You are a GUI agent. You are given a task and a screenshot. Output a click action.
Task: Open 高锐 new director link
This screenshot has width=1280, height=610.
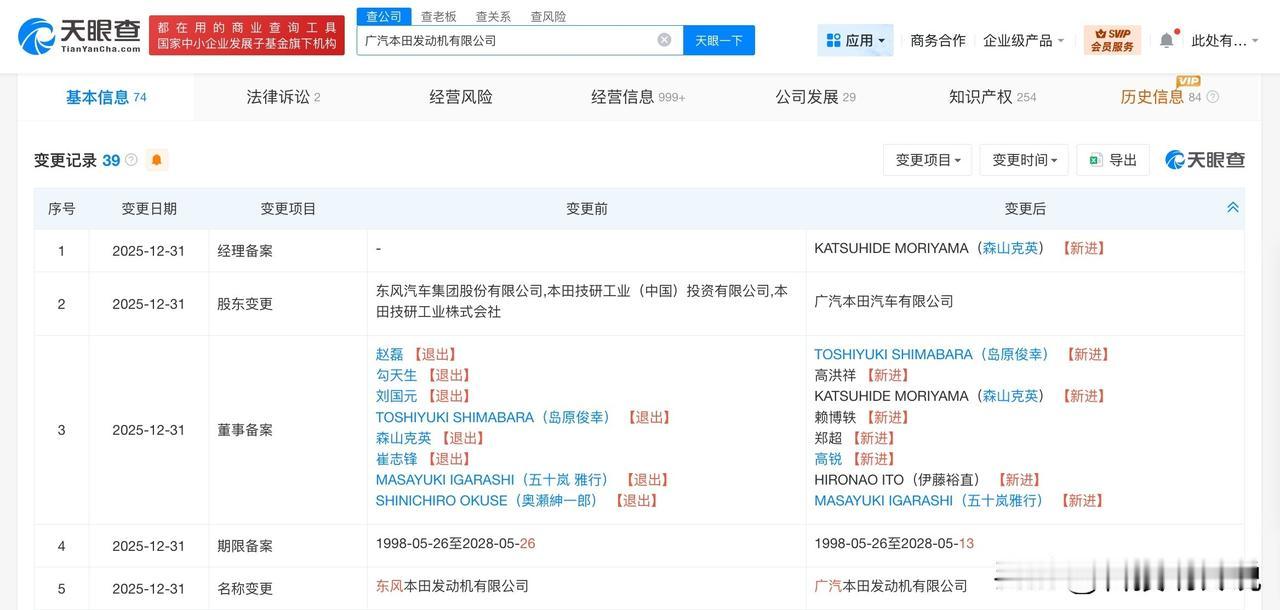828,459
